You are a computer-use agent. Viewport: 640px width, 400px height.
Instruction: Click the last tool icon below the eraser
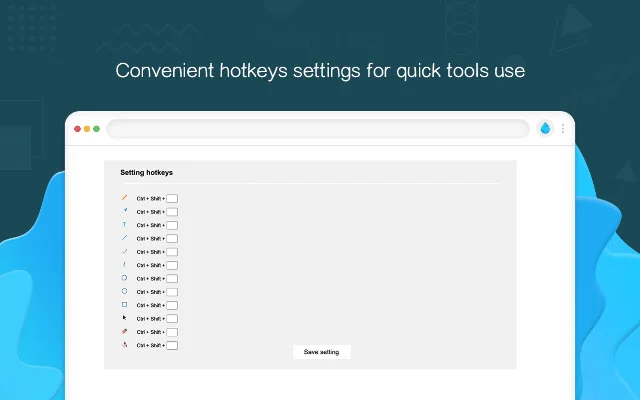coord(124,344)
